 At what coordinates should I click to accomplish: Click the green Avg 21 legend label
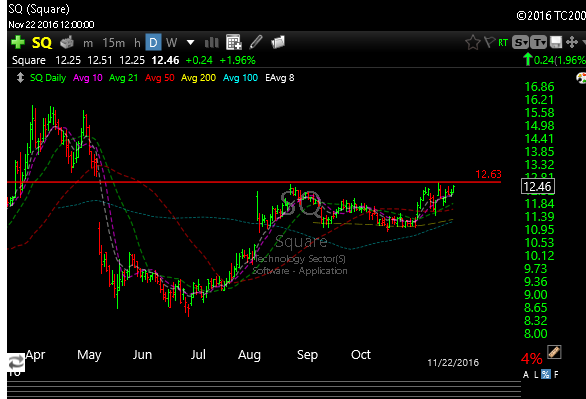(123, 78)
